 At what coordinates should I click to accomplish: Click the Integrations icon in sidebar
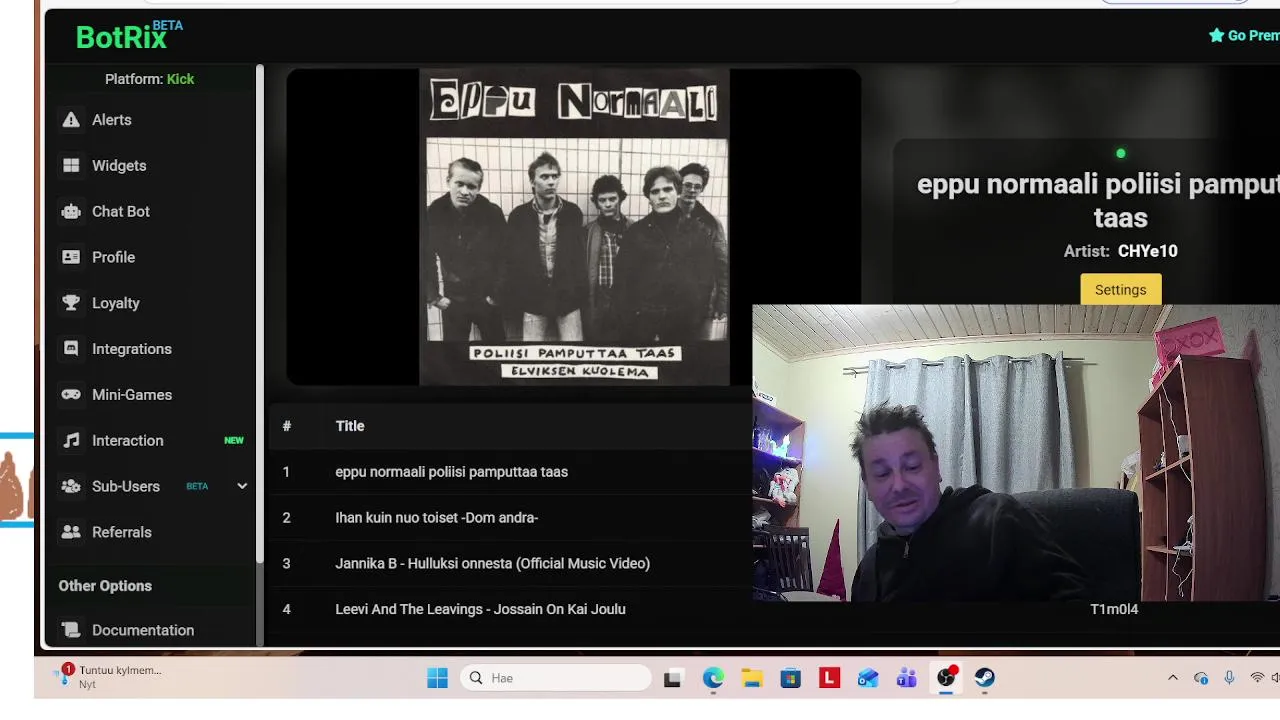click(x=71, y=349)
